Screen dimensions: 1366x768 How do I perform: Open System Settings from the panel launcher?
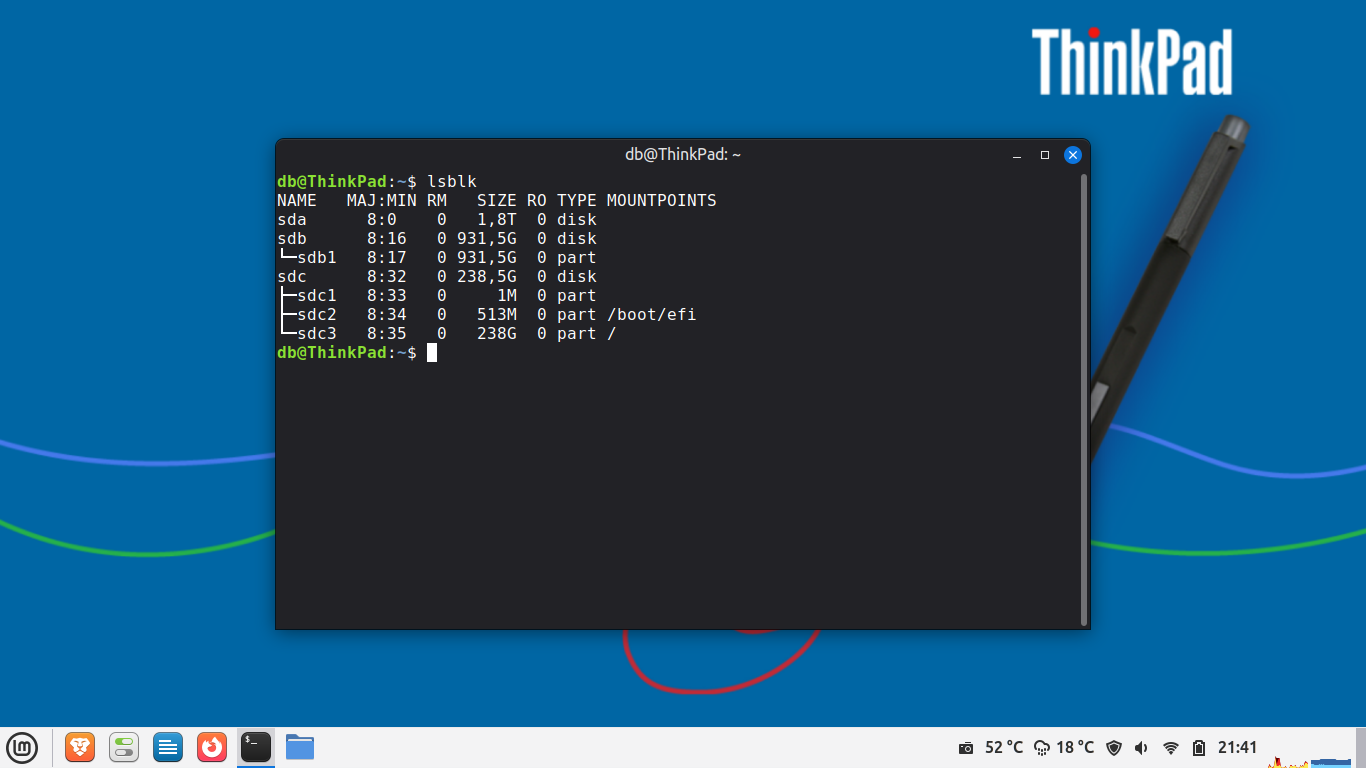[x=124, y=747]
